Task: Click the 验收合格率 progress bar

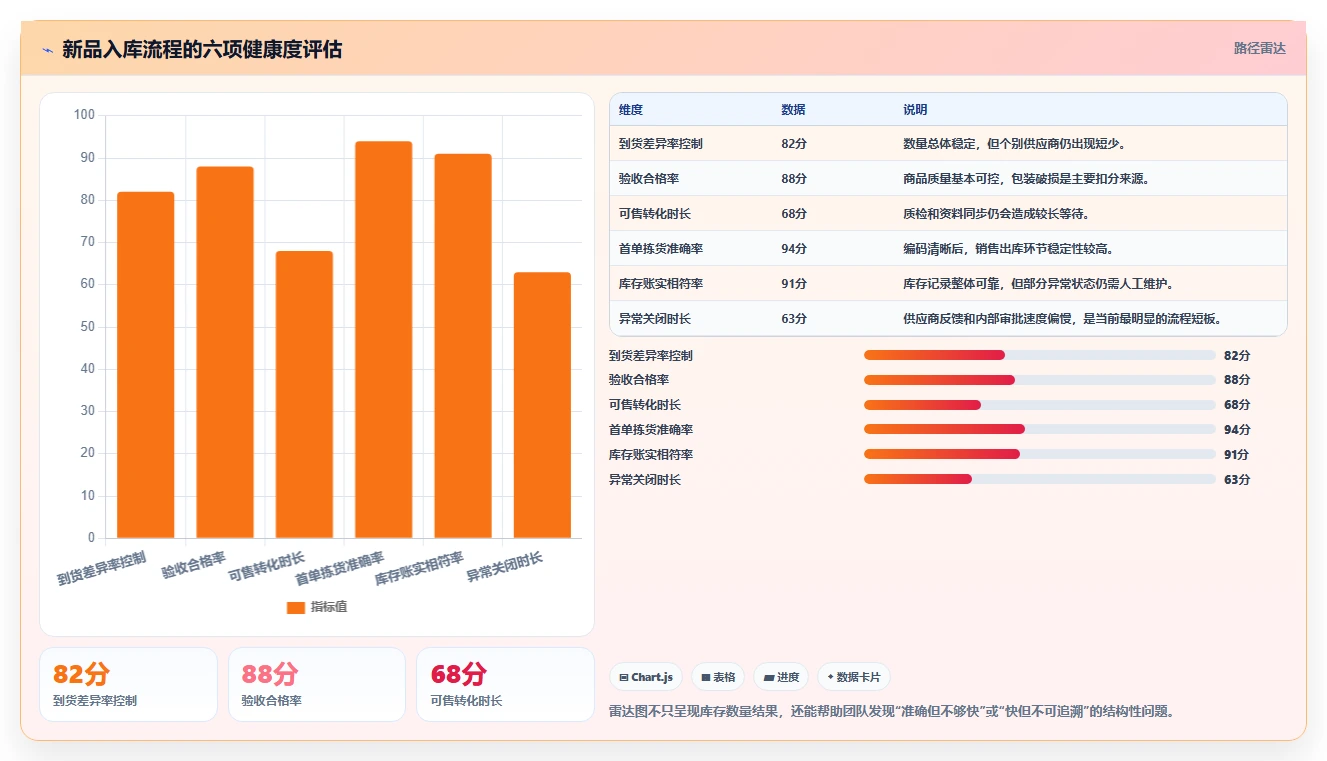Action: (1040, 380)
